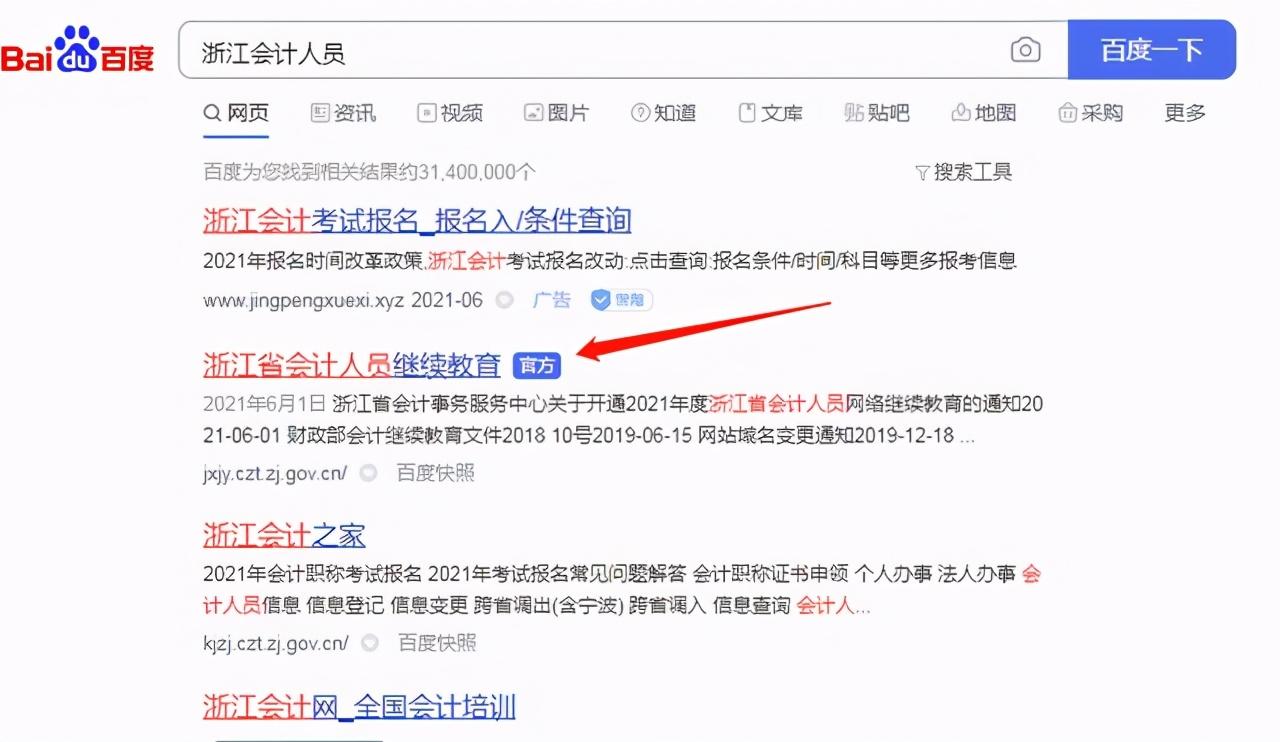Open the 图片 tab
Screen dimensions: 1280x742
(x=556, y=113)
